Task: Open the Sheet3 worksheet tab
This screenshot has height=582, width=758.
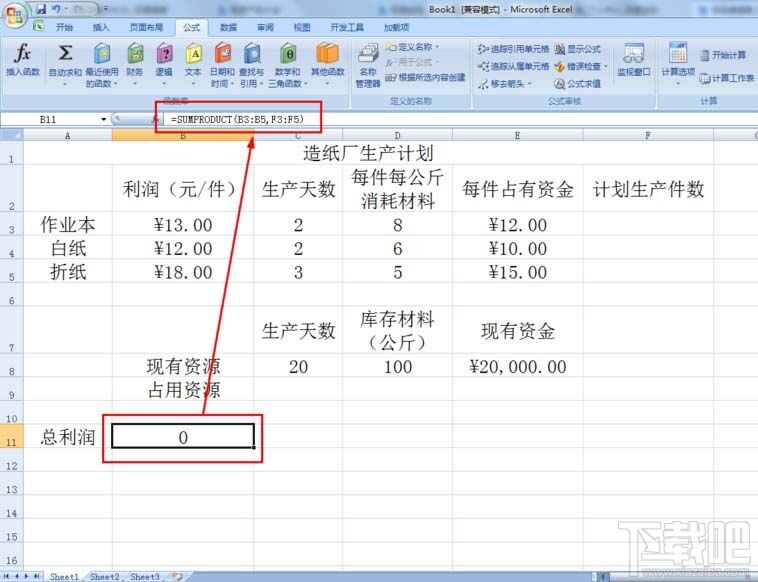Action: (x=145, y=576)
